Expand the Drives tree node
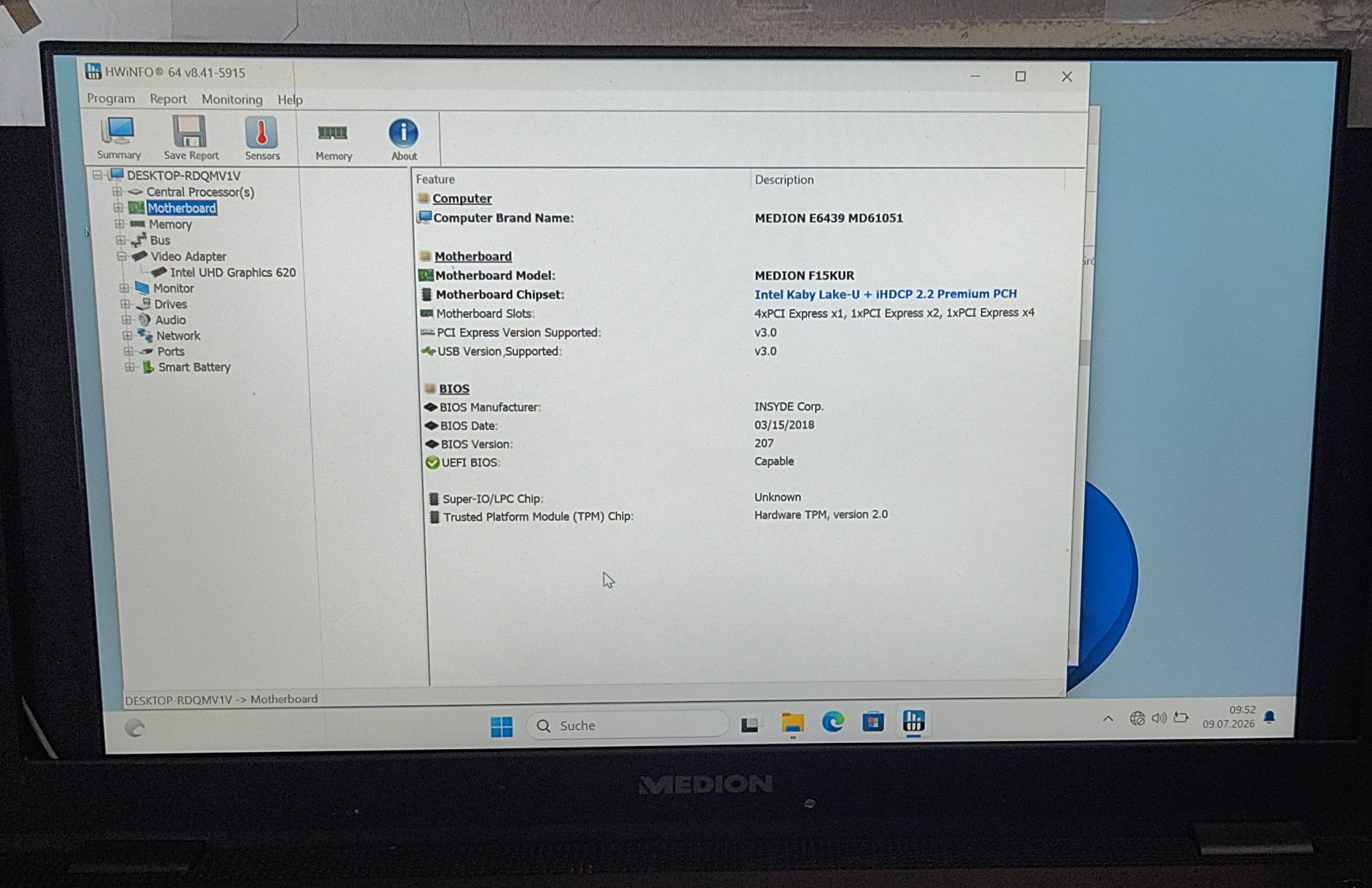 click(125, 304)
